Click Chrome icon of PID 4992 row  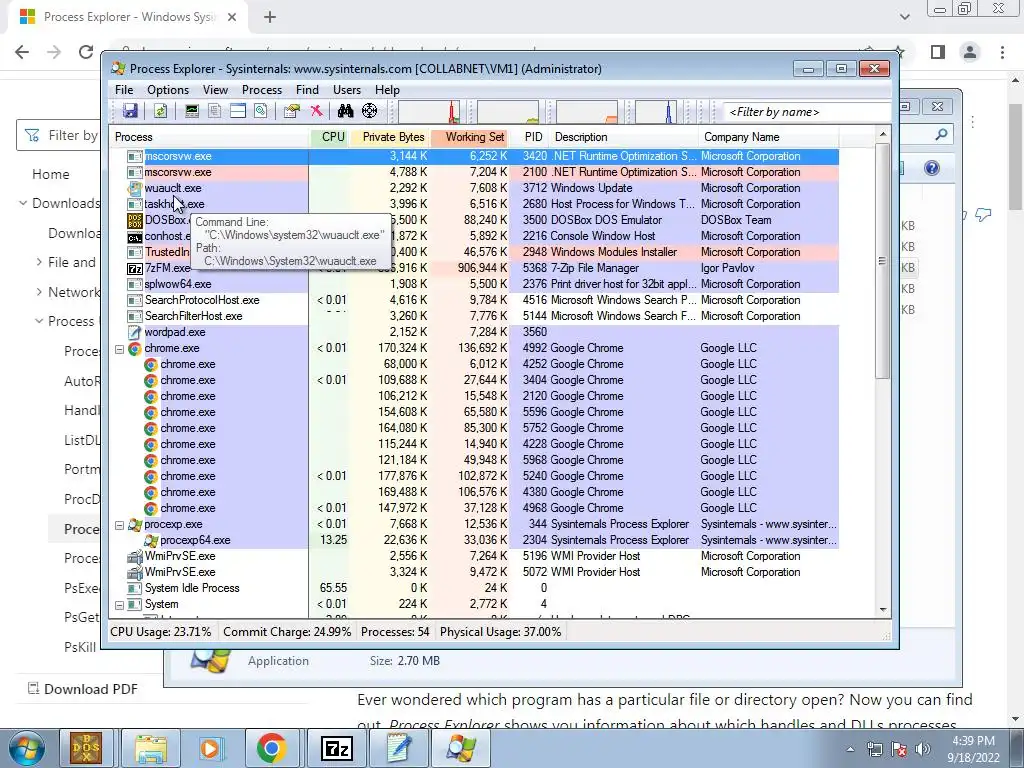click(135, 348)
